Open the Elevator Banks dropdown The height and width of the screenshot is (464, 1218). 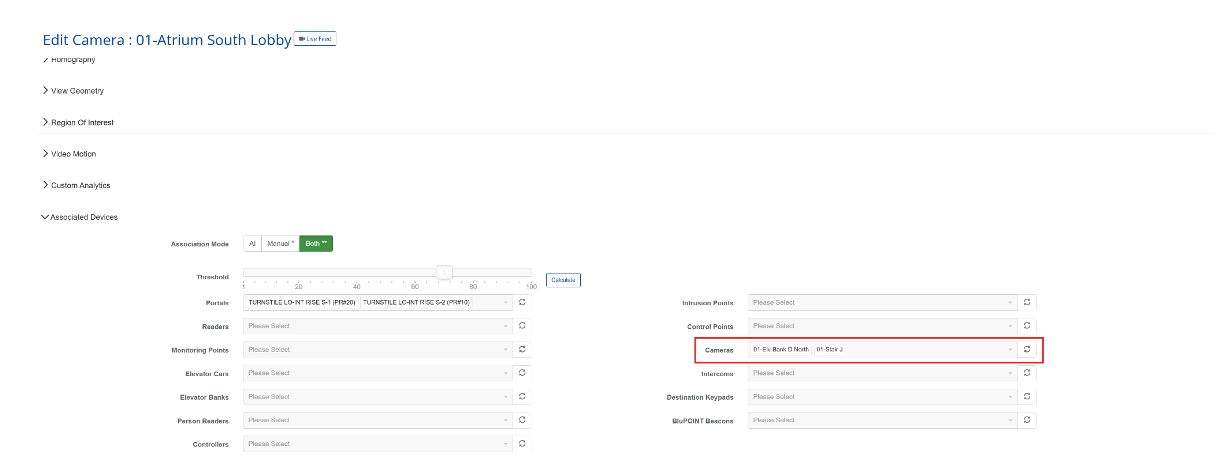click(x=378, y=397)
